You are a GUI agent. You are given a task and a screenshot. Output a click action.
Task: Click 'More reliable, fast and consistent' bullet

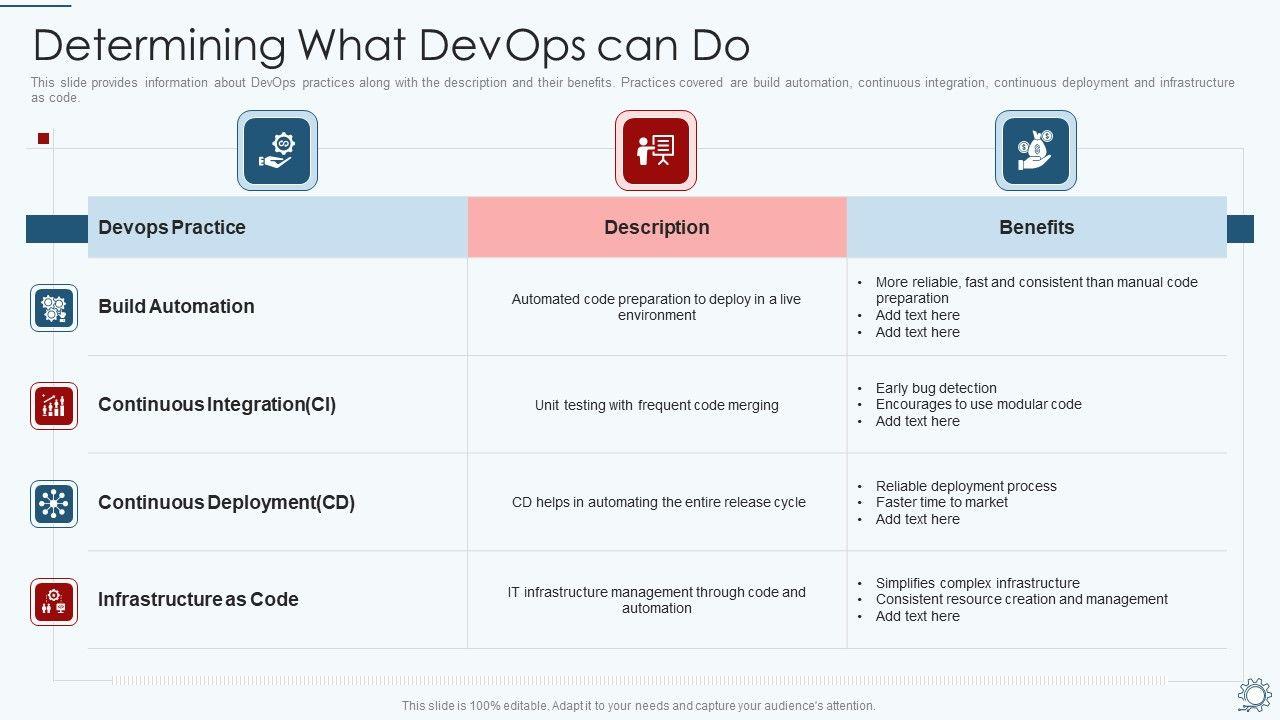click(x=1036, y=290)
